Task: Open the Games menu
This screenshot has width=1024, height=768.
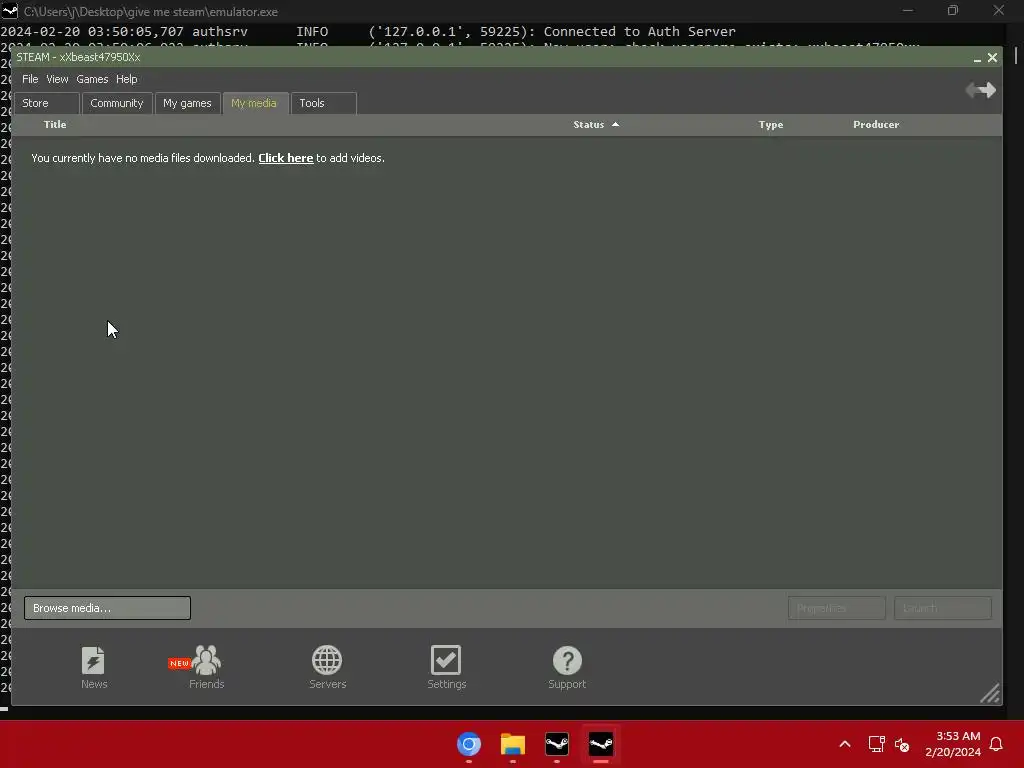Action: click(92, 79)
